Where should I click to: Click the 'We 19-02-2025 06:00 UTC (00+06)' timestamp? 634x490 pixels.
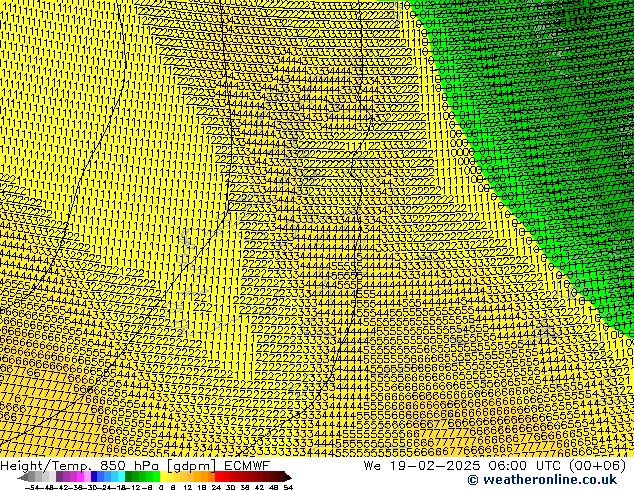495,466
